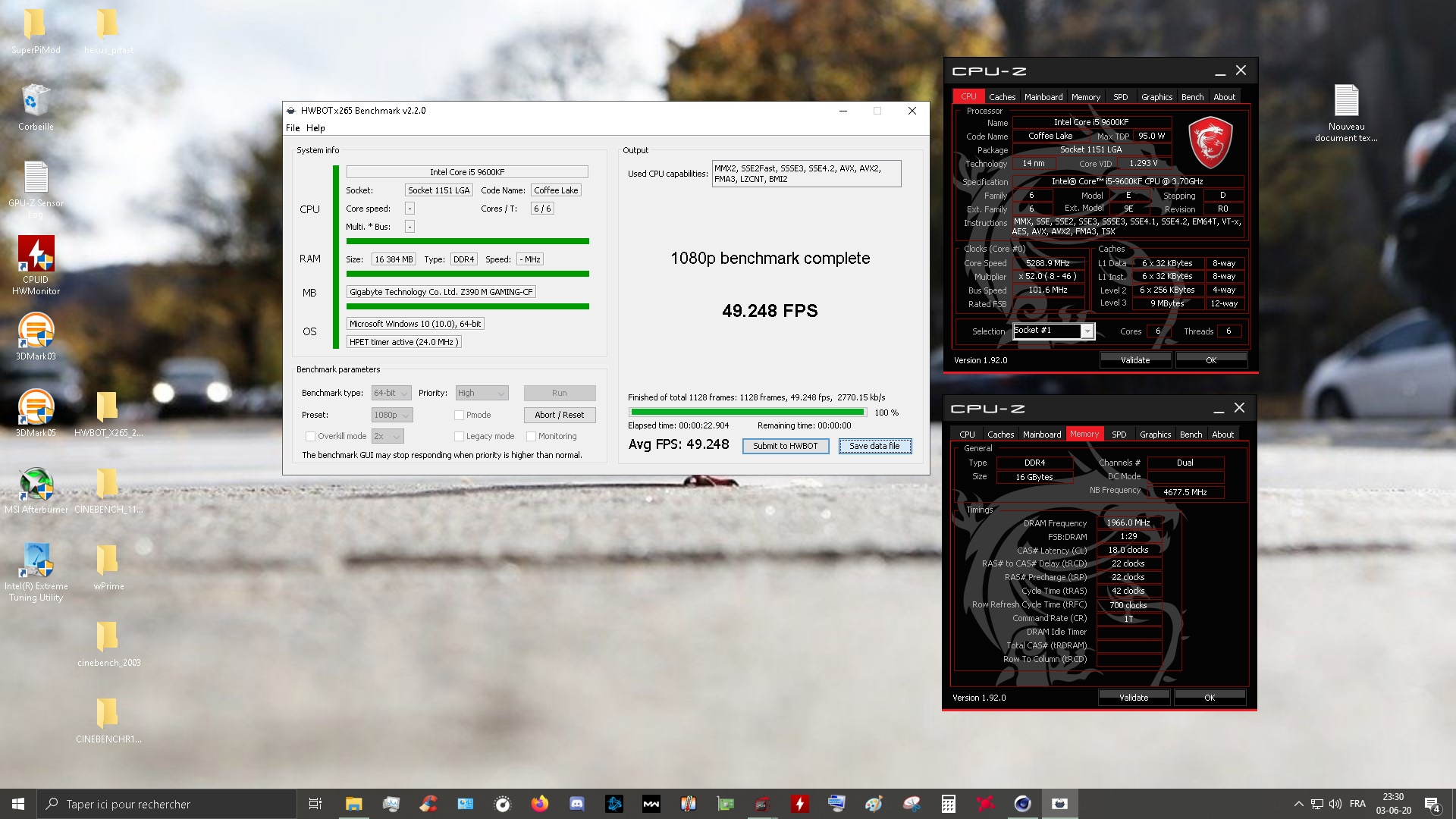Launch the 3DMark03 shortcut
Image resolution: width=1456 pixels, height=819 pixels.
click(36, 337)
